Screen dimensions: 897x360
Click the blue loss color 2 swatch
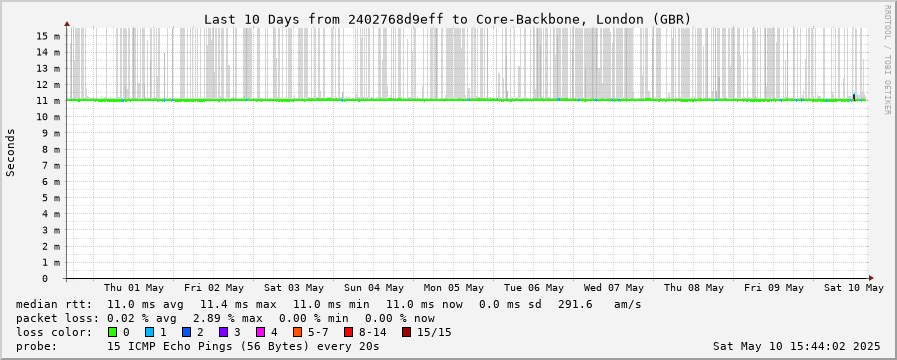pos(186,332)
